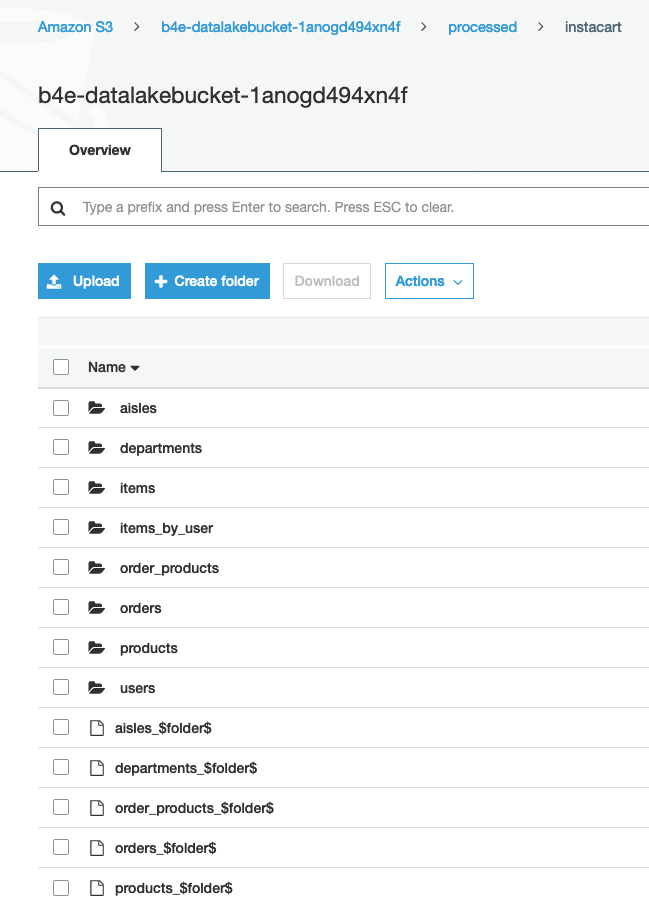
Task: Open the aisles_$folder$ file name
Action: point(163,728)
